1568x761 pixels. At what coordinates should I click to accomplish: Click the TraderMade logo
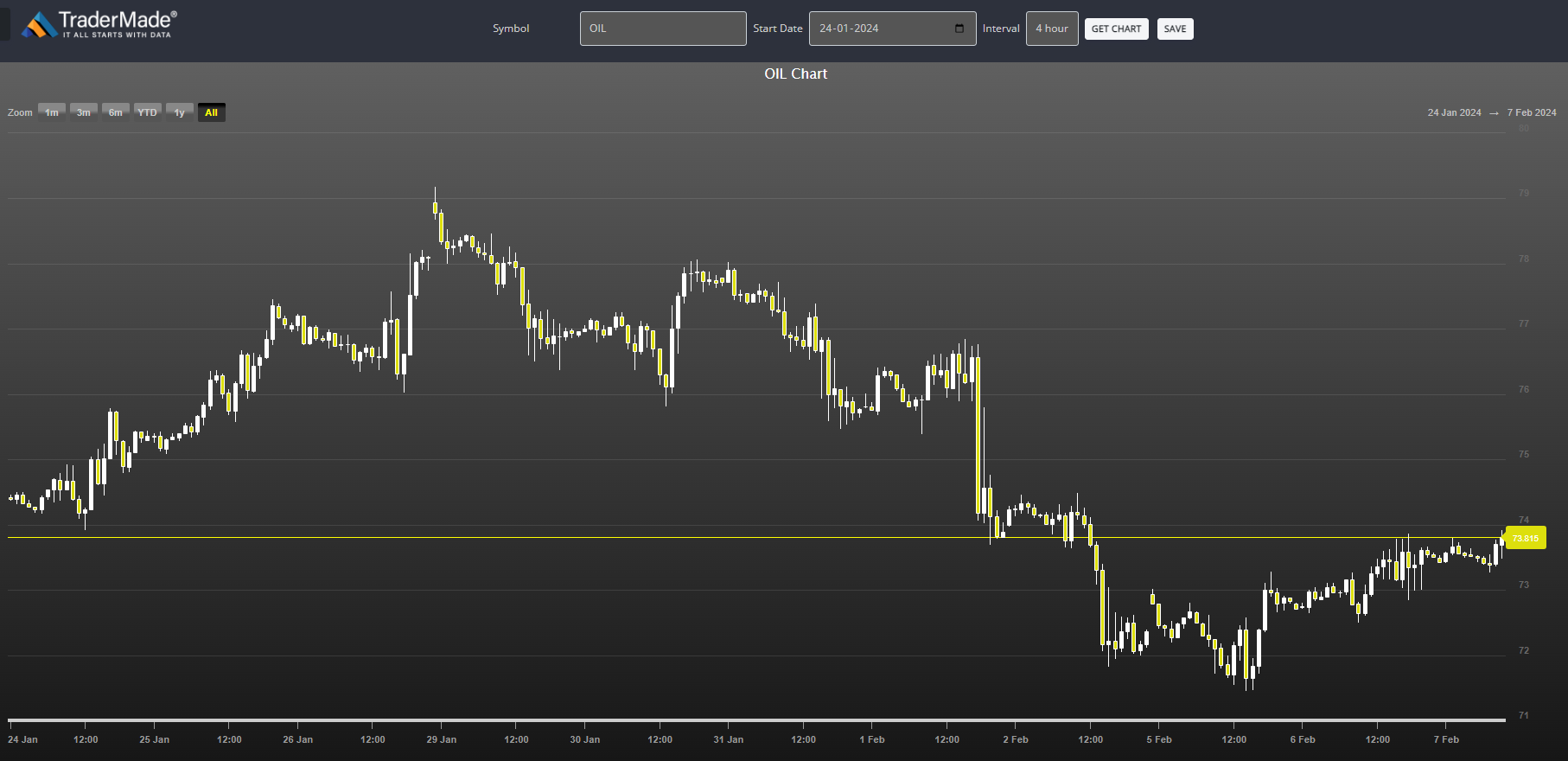[x=99, y=24]
